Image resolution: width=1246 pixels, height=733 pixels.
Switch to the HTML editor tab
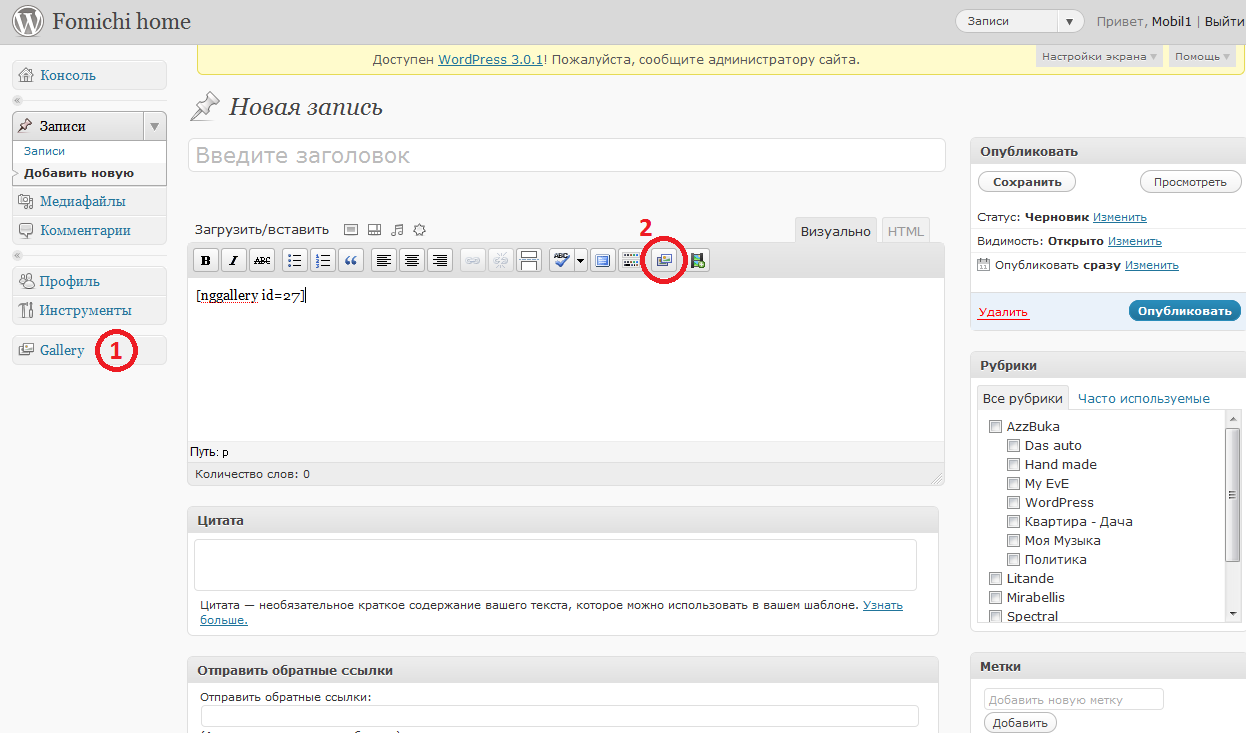pyautogui.click(x=906, y=231)
